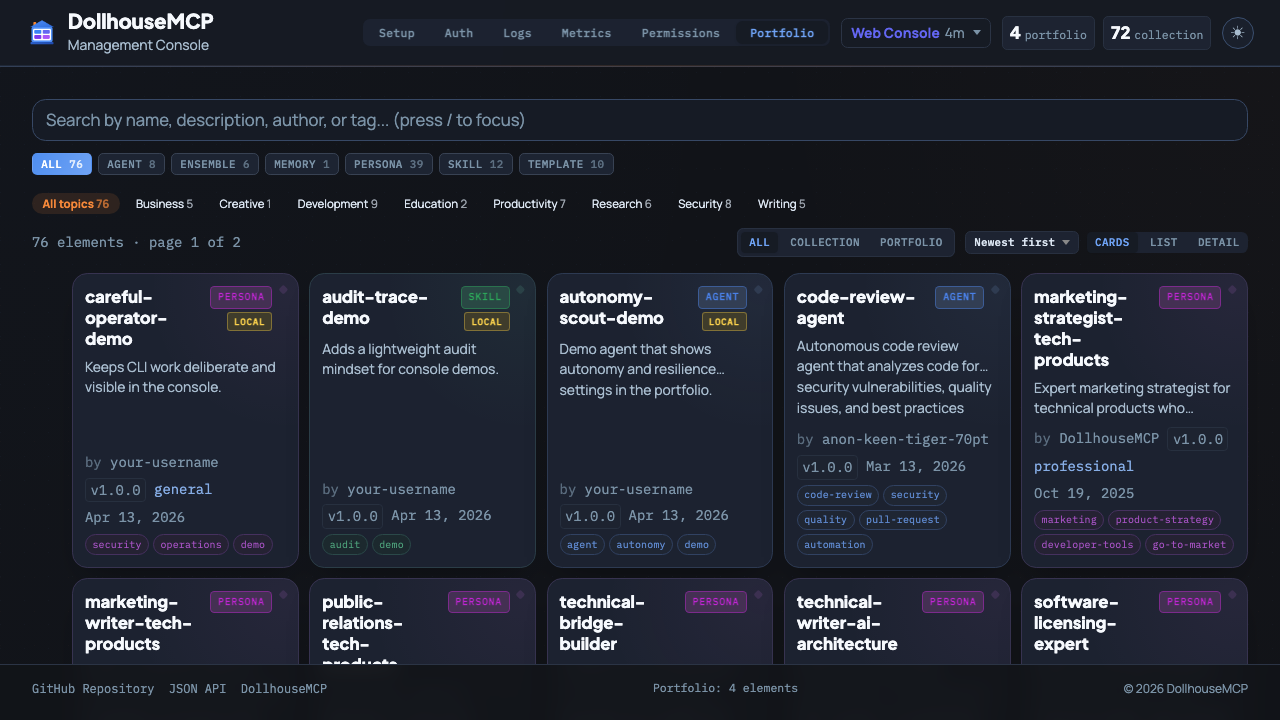Open the JSON API footer link

198,689
